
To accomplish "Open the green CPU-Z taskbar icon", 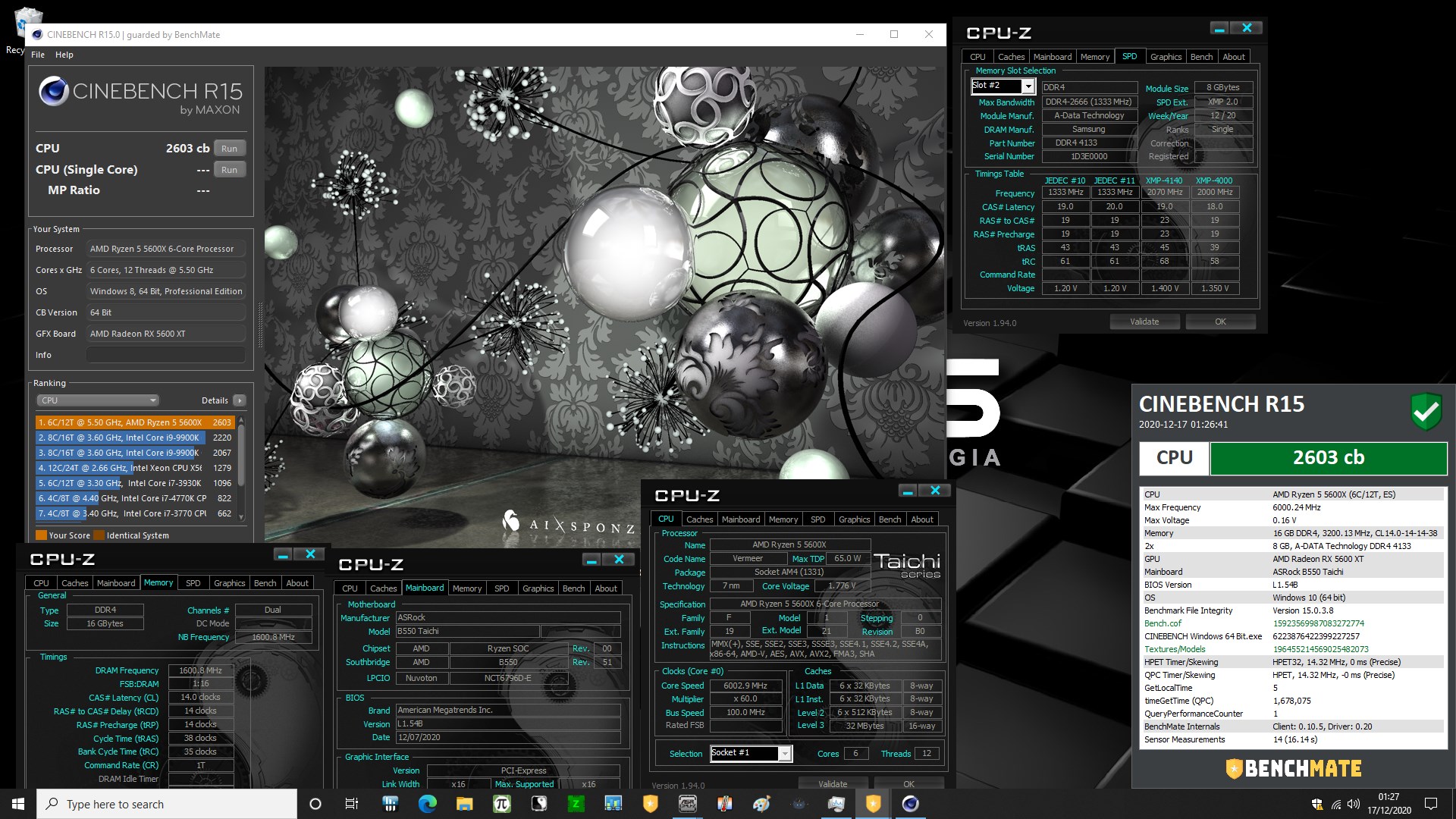I will [x=576, y=804].
